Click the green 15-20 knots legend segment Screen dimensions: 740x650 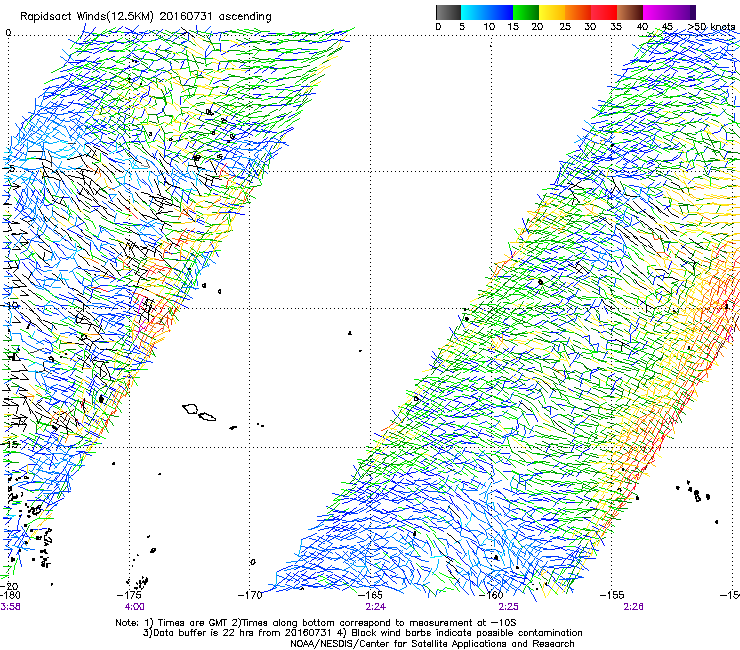[526, 12]
